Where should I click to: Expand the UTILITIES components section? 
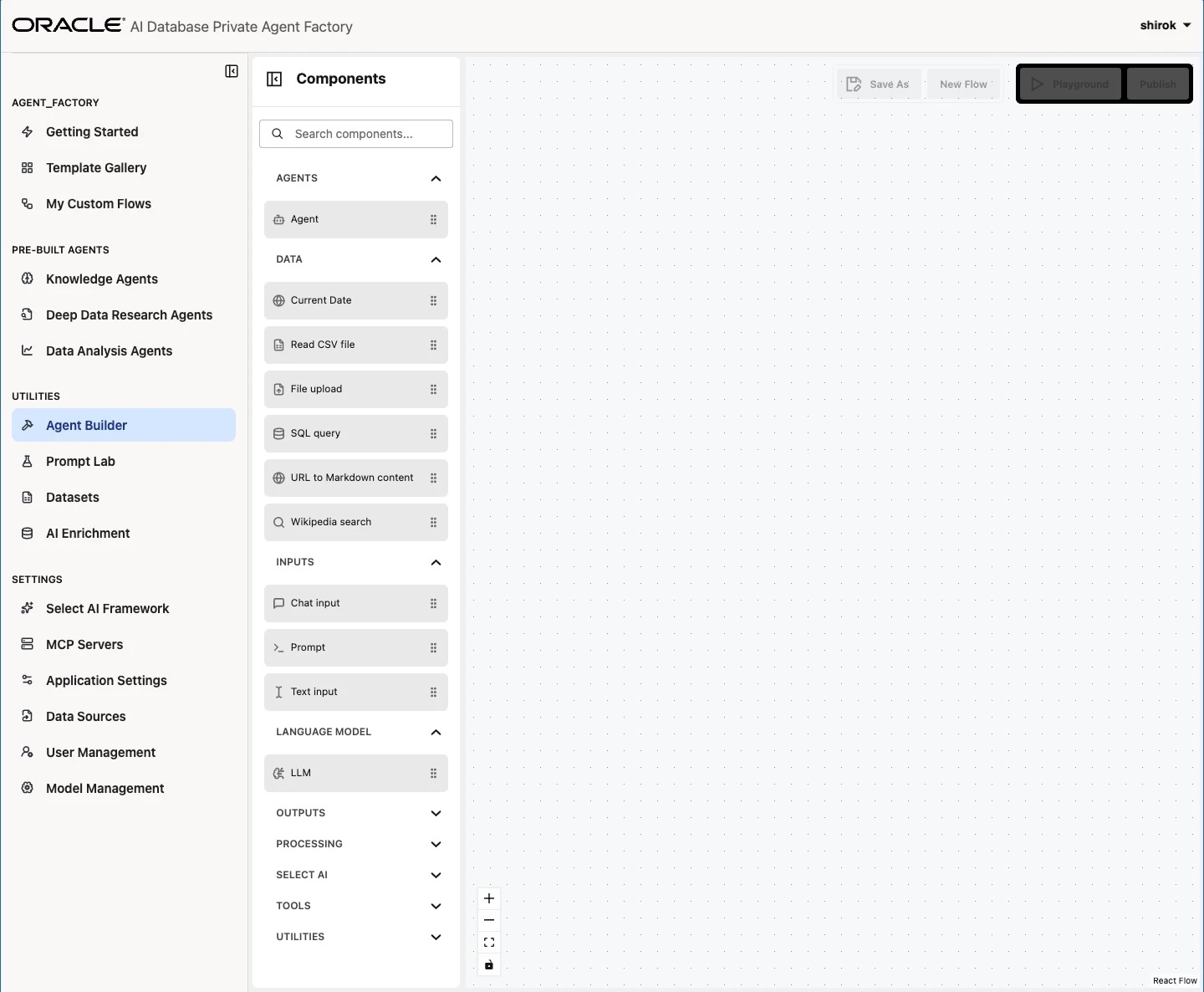pyautogui.click(x=436, y=938)
